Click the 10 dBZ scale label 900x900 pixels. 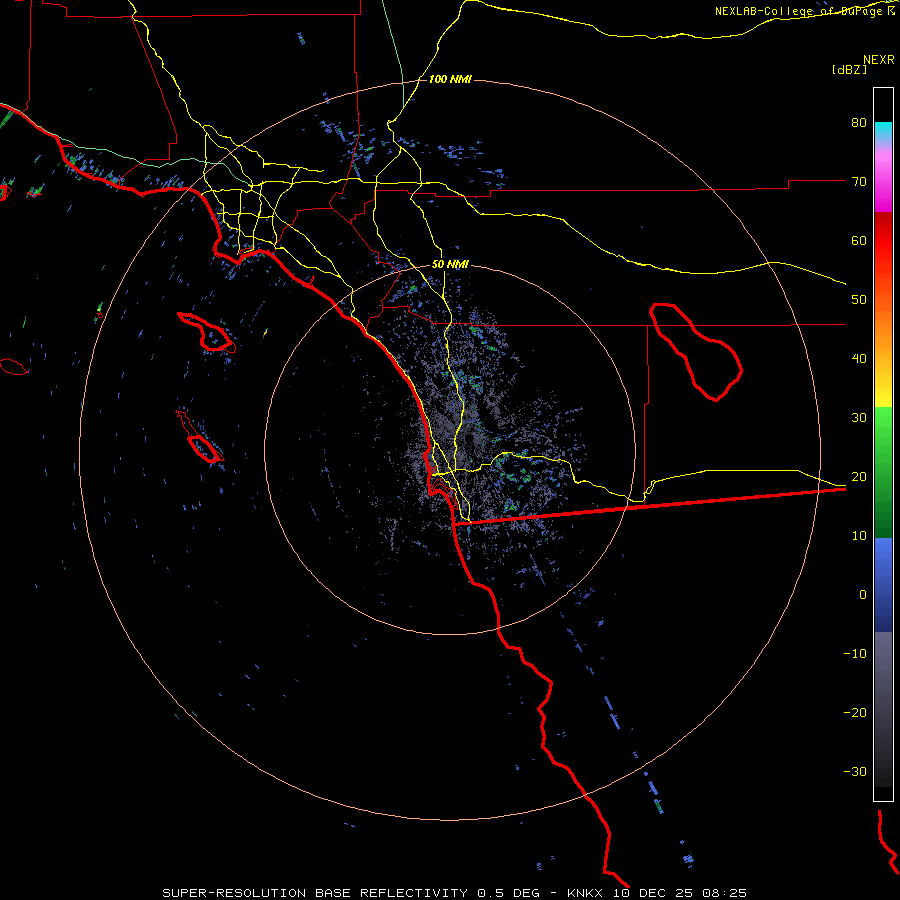(859, 536)
